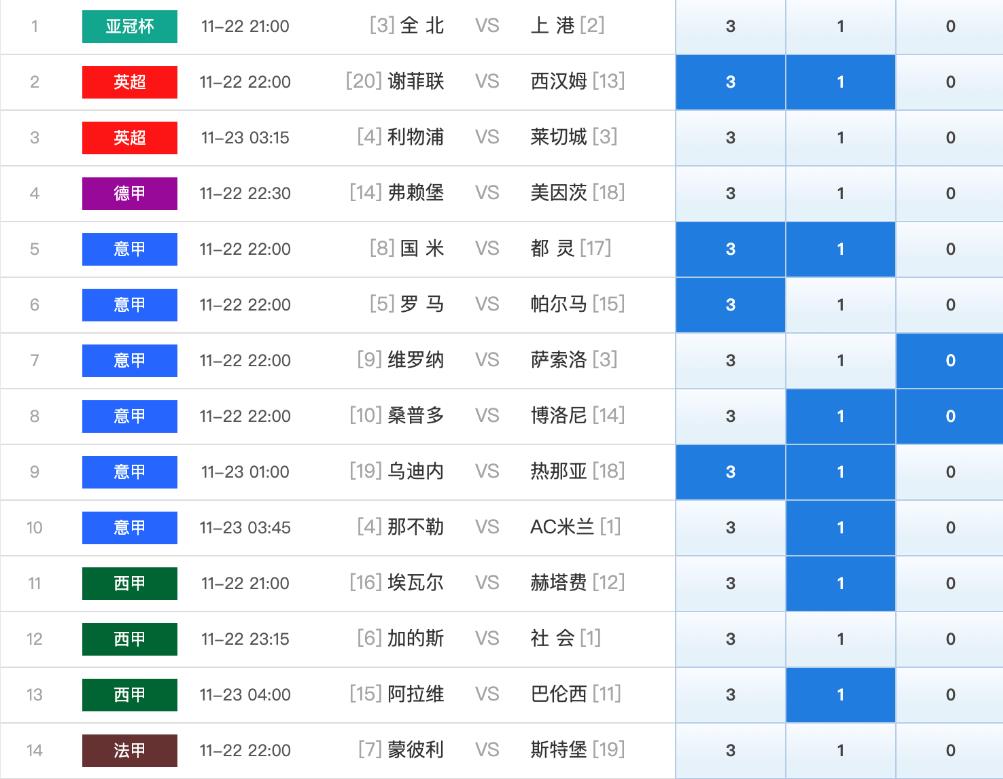The width and height of the screenshot is (1003, 779).
Task: Select 1 for 罗马 vs 帕尔马
Action: pos(841,304)
